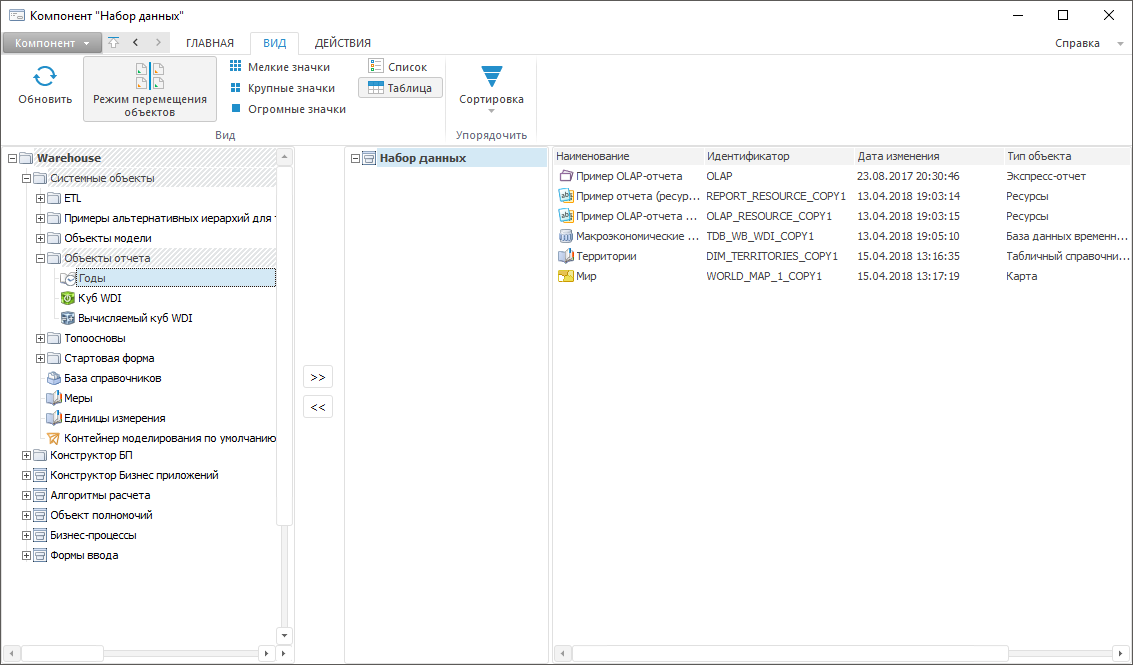This screenshot has width=1133, height=665.
Task: Collapse Объекты отчета folder
Action: pos(40,258)
